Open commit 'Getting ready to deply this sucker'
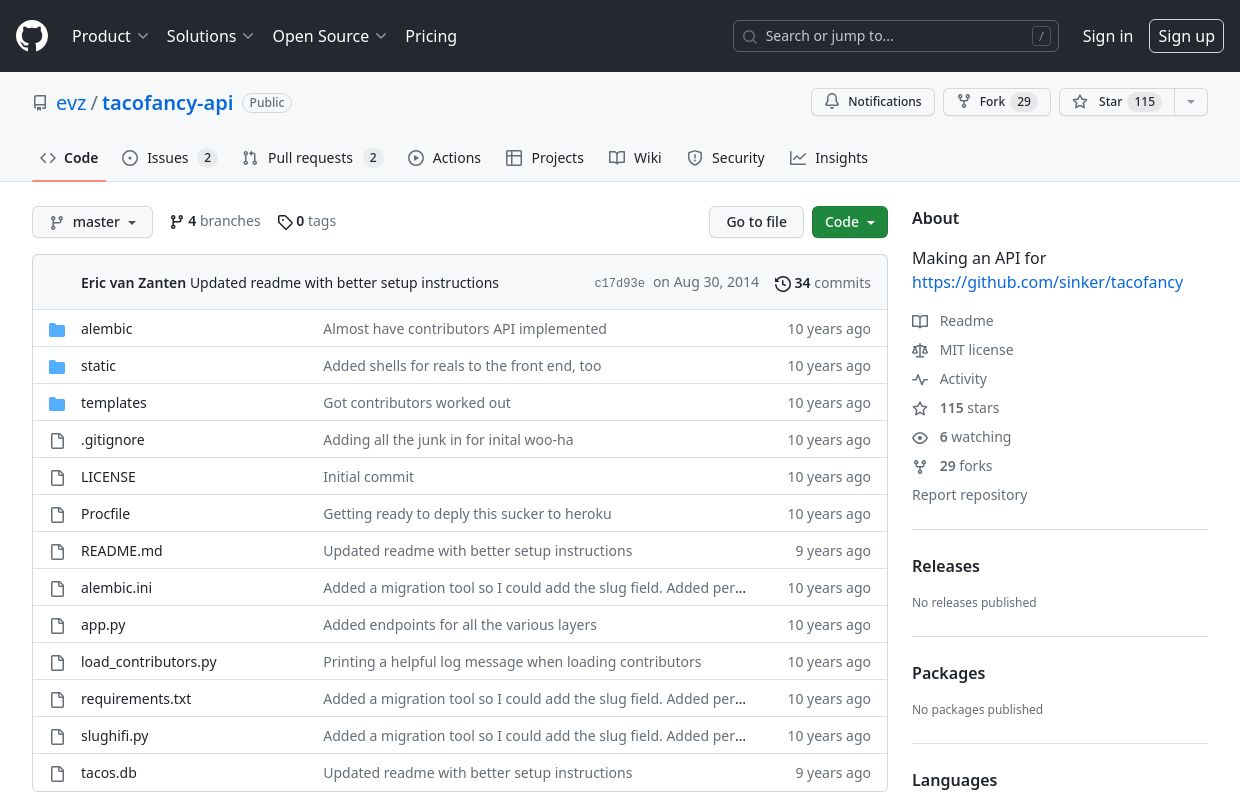Image resolution: width=1240 pixels, height=800 pixels. 467,514
